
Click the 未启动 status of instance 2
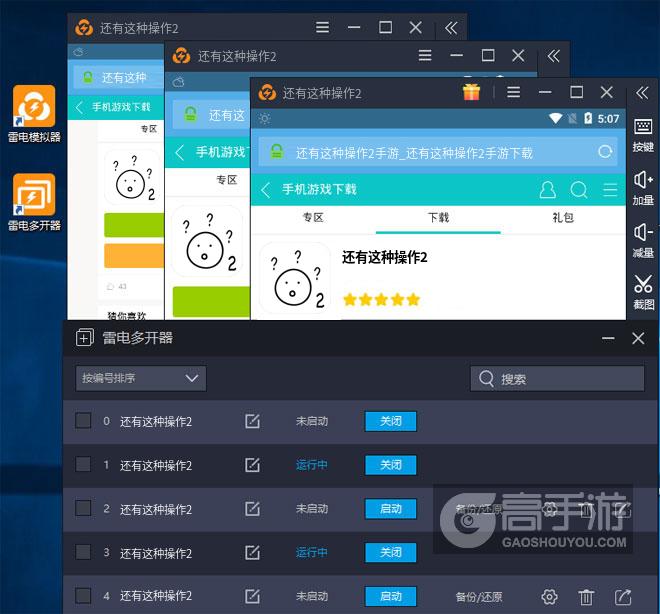311,509
